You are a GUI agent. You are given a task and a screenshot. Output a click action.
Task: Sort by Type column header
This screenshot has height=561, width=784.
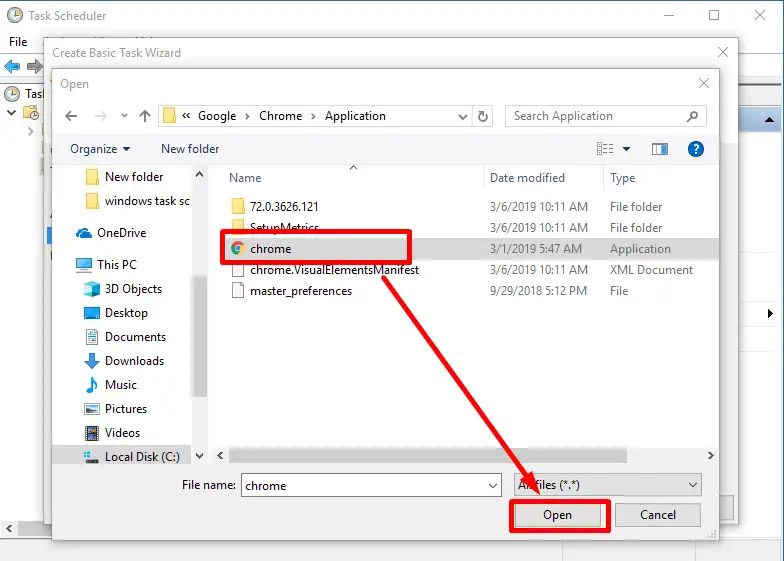622,178
